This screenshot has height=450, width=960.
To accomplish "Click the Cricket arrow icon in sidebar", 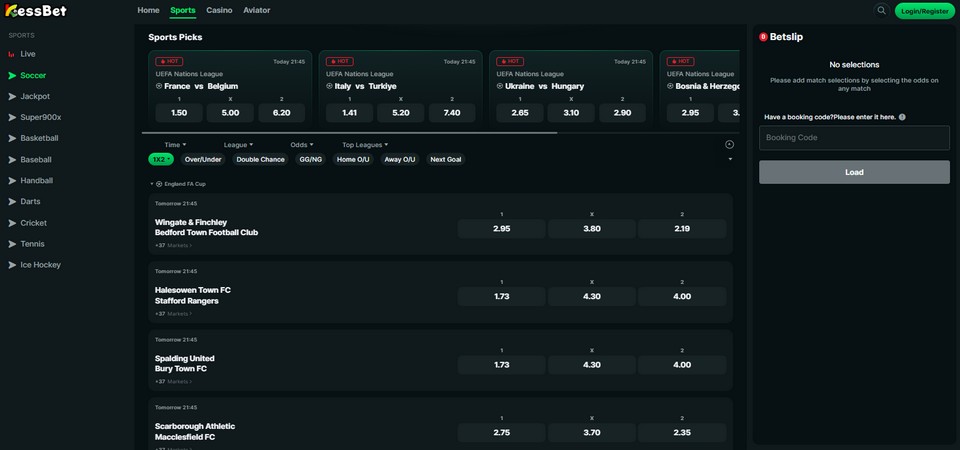I will tap(12, 223).
